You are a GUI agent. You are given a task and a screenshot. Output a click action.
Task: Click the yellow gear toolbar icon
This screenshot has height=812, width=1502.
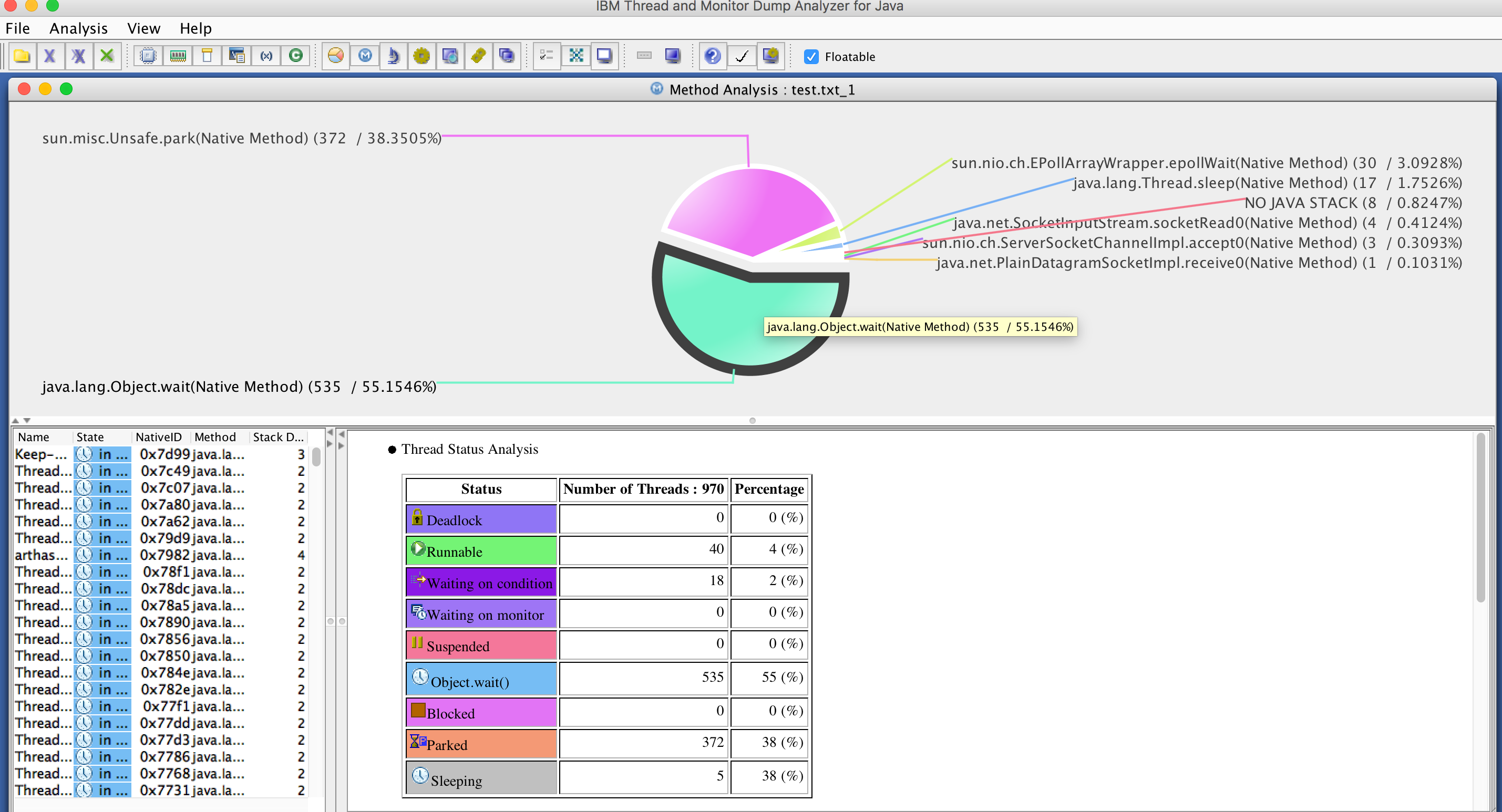[x=421, y=56]
